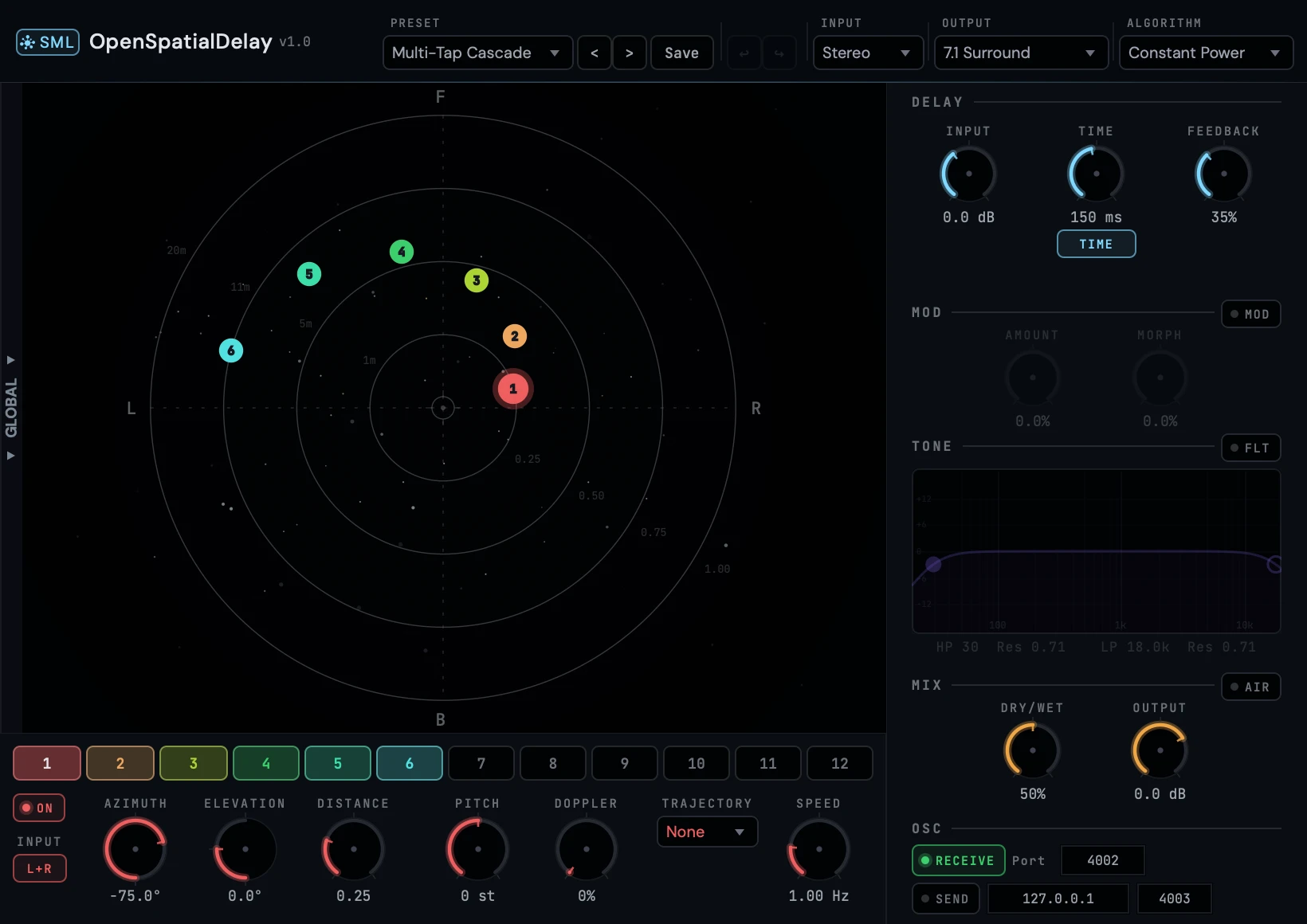Switch to tap tab 1

(47, 763)
